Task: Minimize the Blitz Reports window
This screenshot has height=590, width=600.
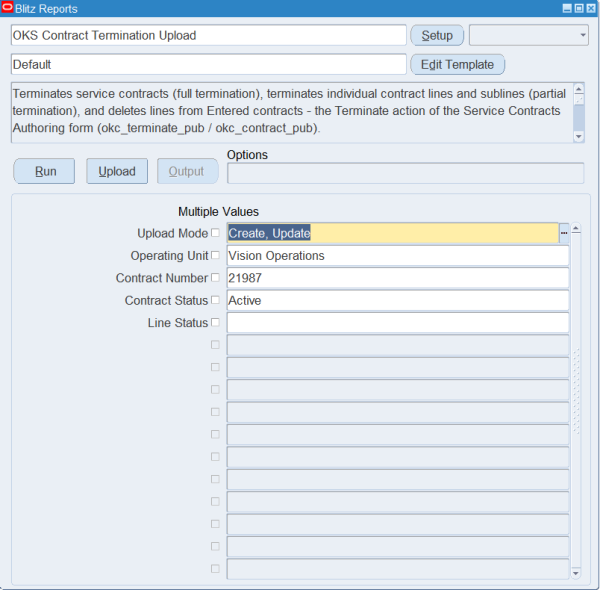Action: pyautogui.click(x=567, y=8)
